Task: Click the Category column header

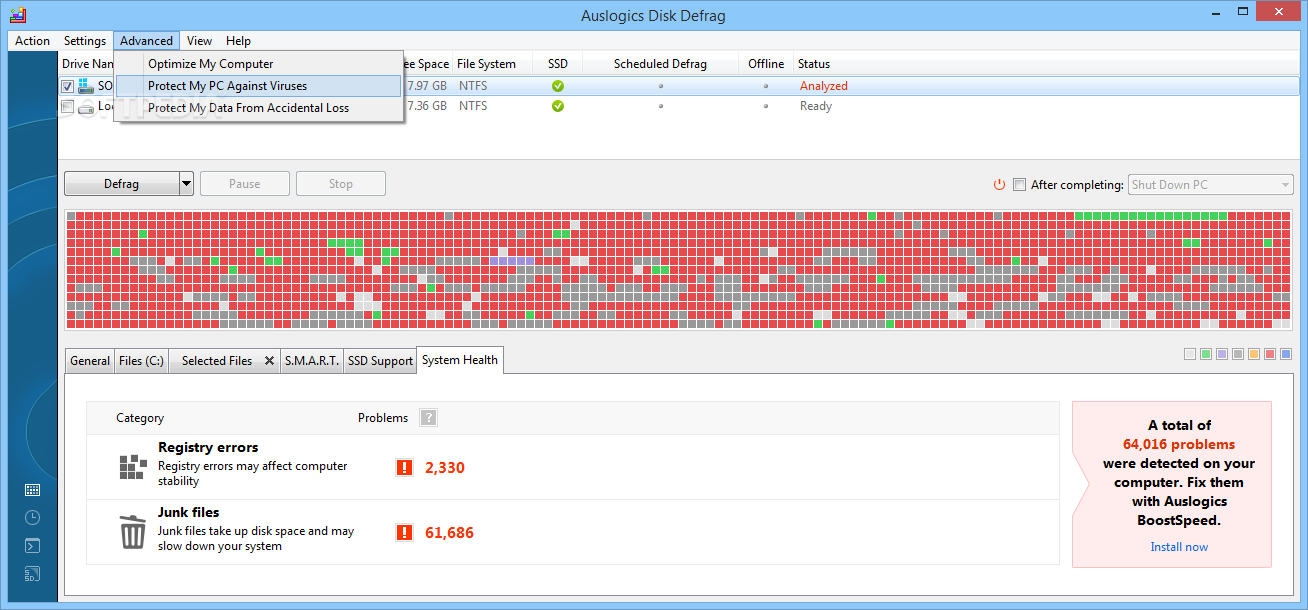Action: tap(140, 418)
